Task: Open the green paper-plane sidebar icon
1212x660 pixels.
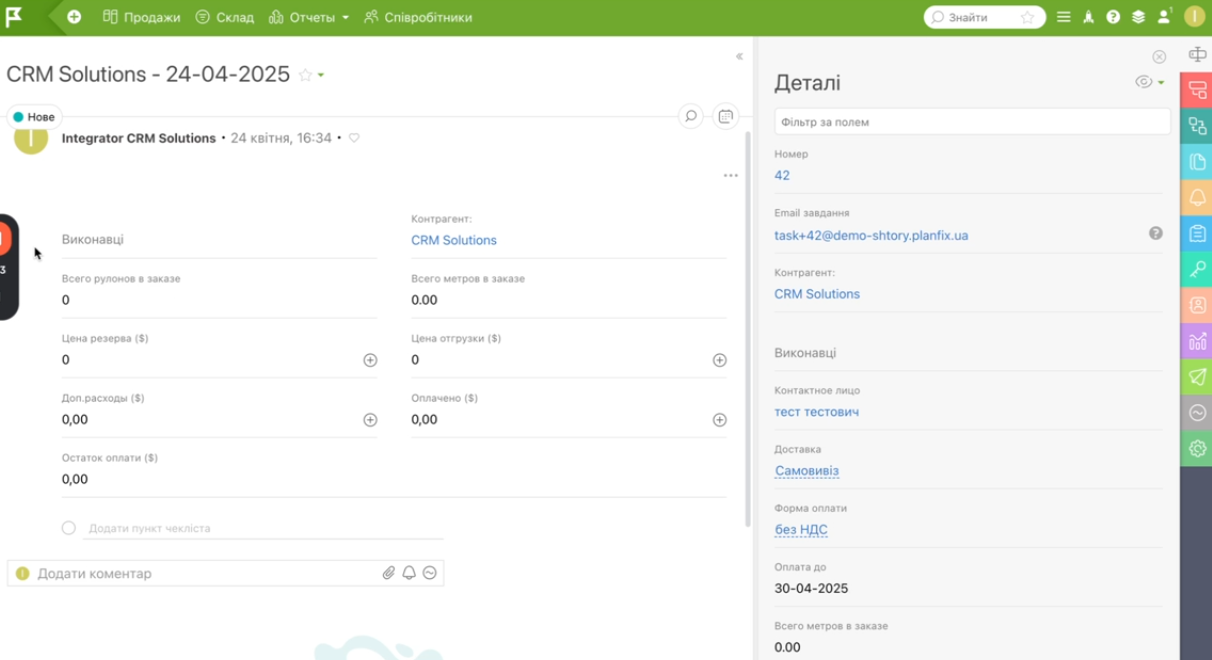Action: click(x=1197, y=378)
